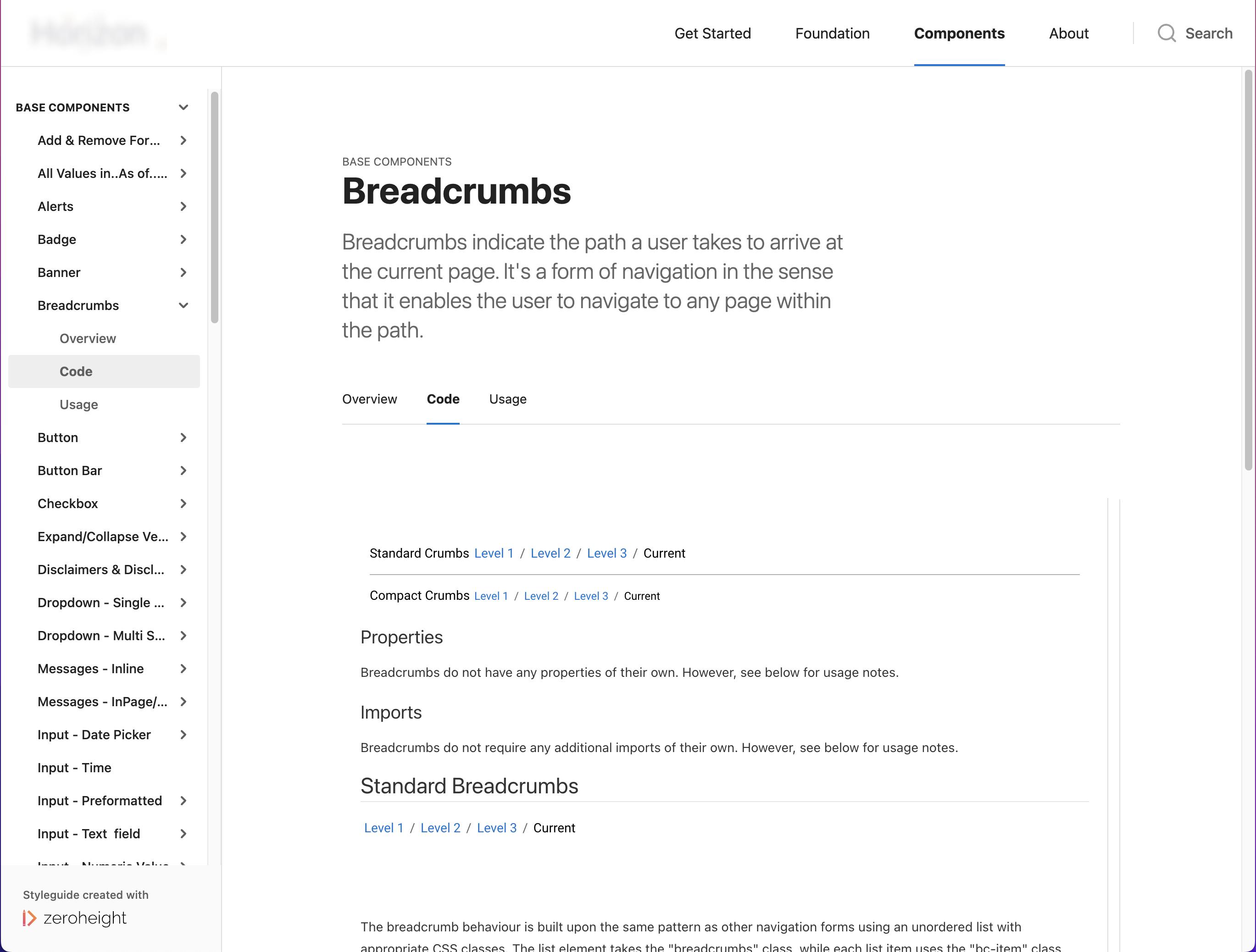Expand the Messages - Inline chevron
1256x952 pixels.
click(183, 668)
